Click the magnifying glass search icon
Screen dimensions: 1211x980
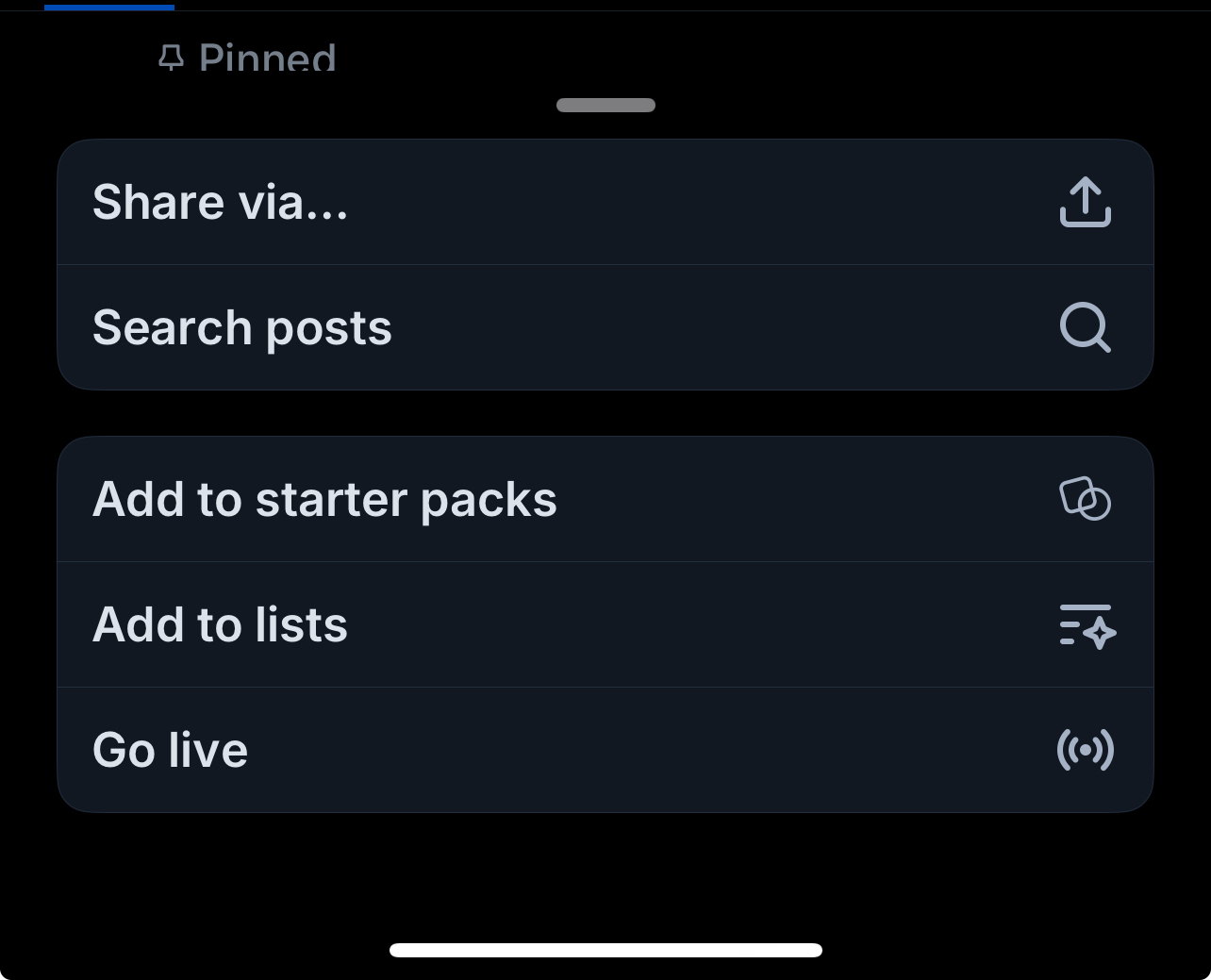(1086, 327)
